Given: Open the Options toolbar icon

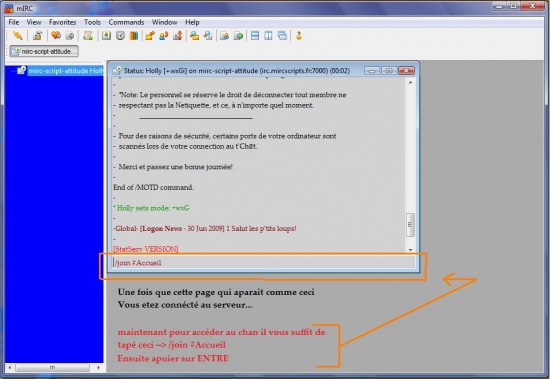Looking at the screenshot, I should [38, 35].
